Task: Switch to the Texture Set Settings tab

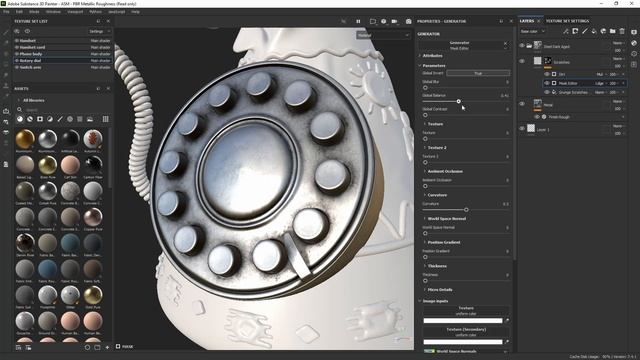Action: click(567, 21)
